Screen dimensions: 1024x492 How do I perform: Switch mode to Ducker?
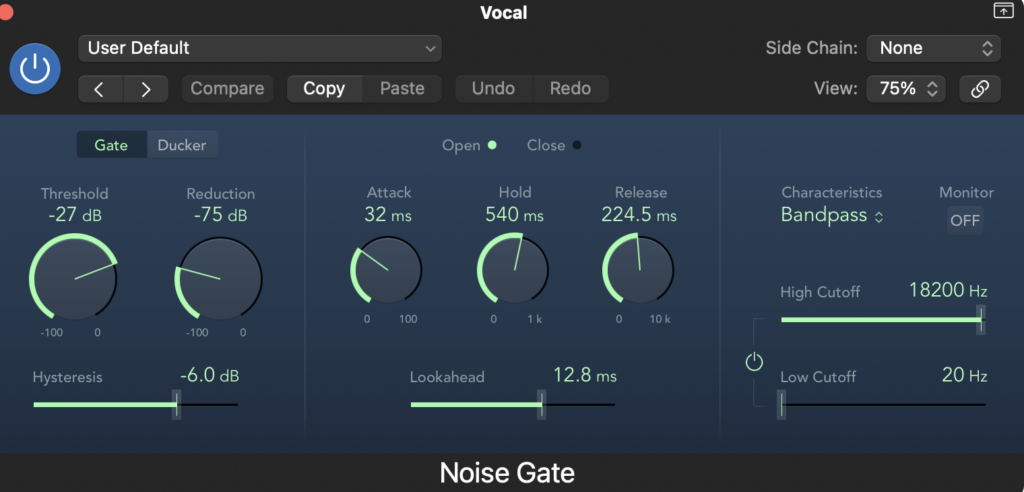point(182,145)
